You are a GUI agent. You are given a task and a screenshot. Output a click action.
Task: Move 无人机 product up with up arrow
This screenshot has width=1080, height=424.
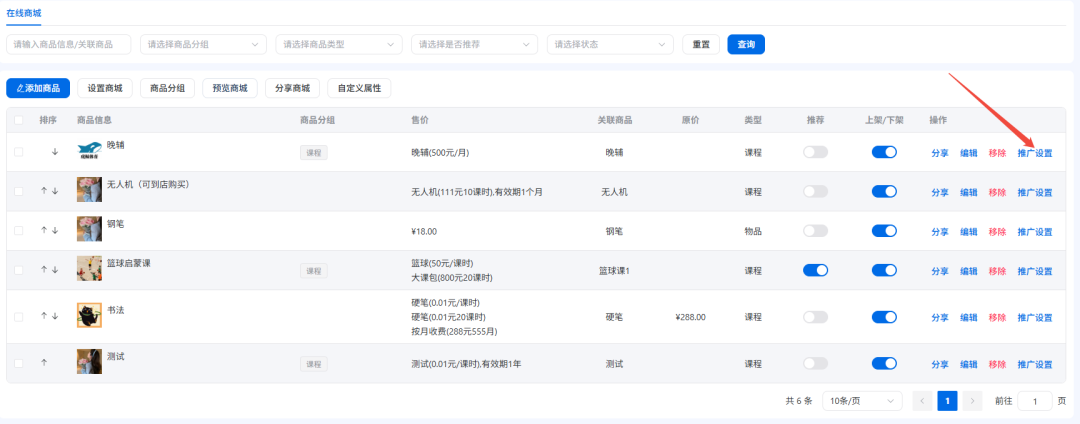coord(44,190)
